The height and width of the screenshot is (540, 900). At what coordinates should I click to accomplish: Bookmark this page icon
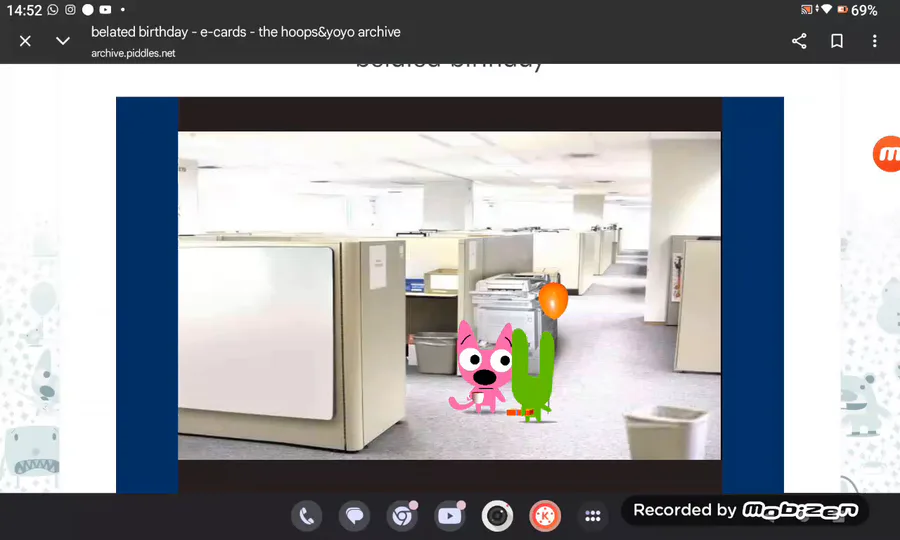837,41
